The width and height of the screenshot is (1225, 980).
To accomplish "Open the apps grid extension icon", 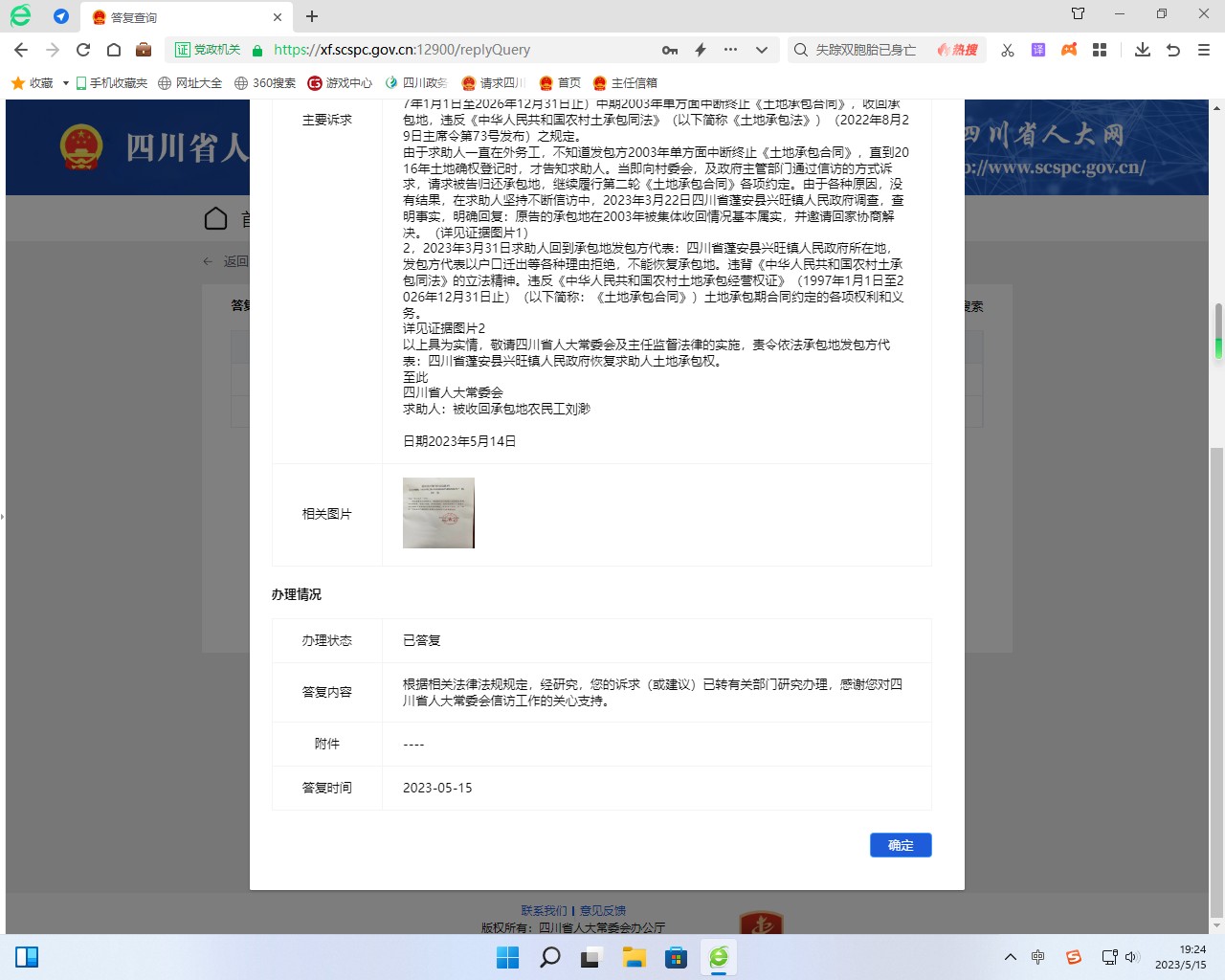I will (1100, 50).
